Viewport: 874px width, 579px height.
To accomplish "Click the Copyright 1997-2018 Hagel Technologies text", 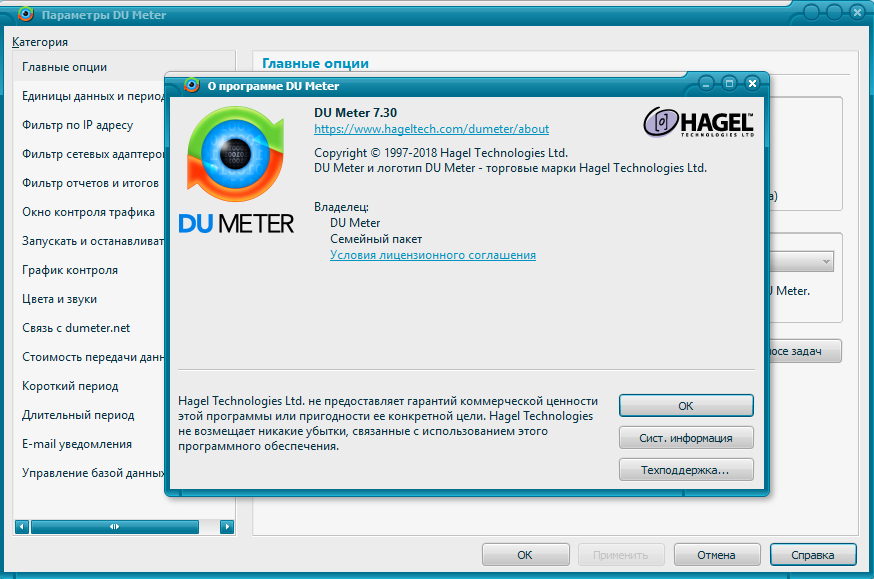I will (x=441, y=153).
